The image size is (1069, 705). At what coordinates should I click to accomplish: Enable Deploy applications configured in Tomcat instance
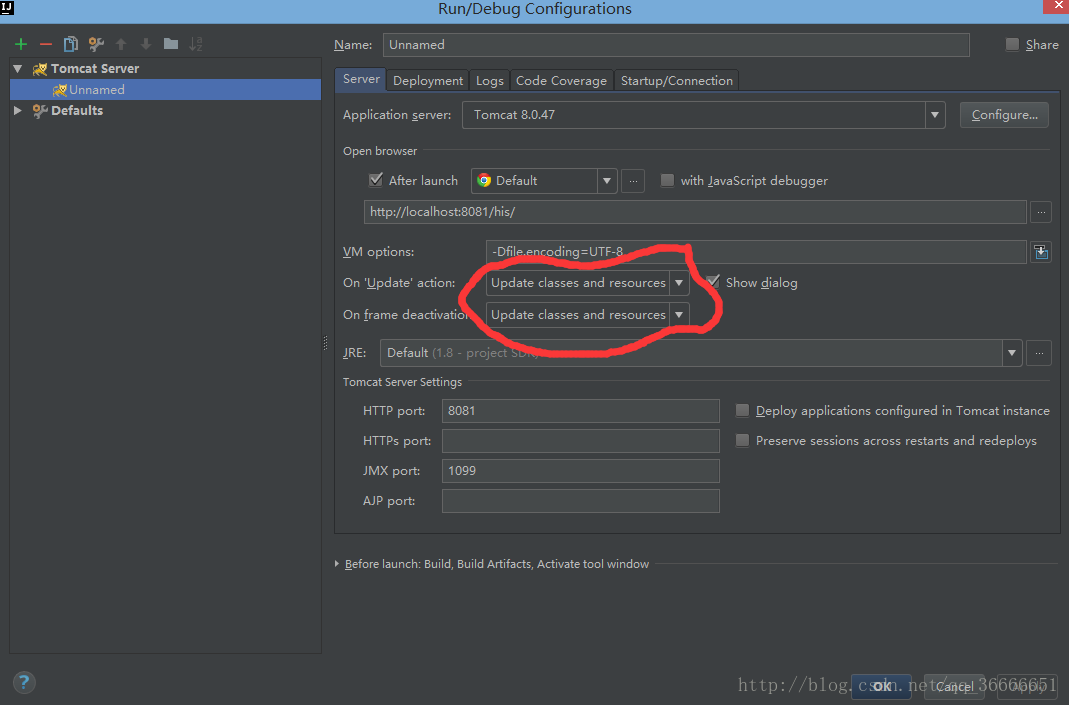tap(742, 410)
